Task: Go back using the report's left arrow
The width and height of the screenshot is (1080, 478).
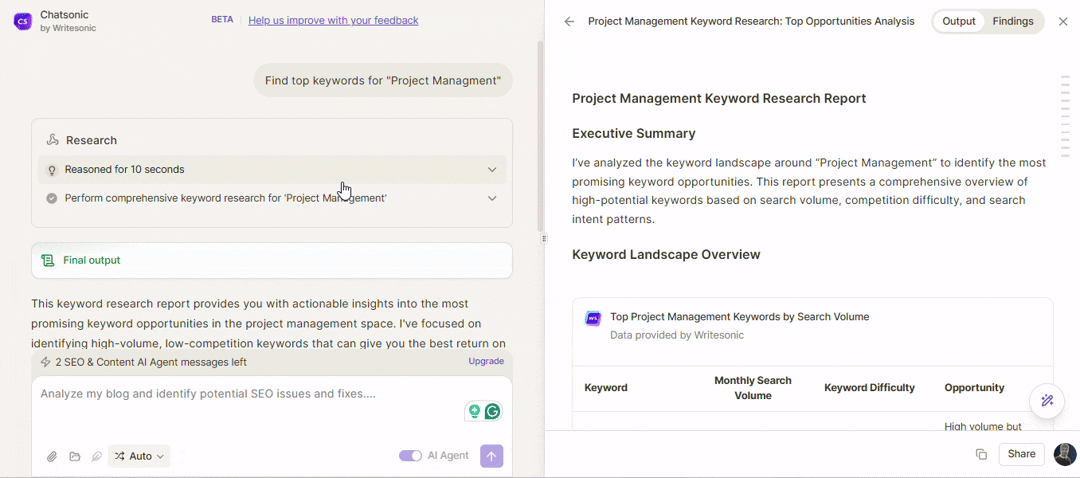Action: pyautogui.click(x=569, y=21)
